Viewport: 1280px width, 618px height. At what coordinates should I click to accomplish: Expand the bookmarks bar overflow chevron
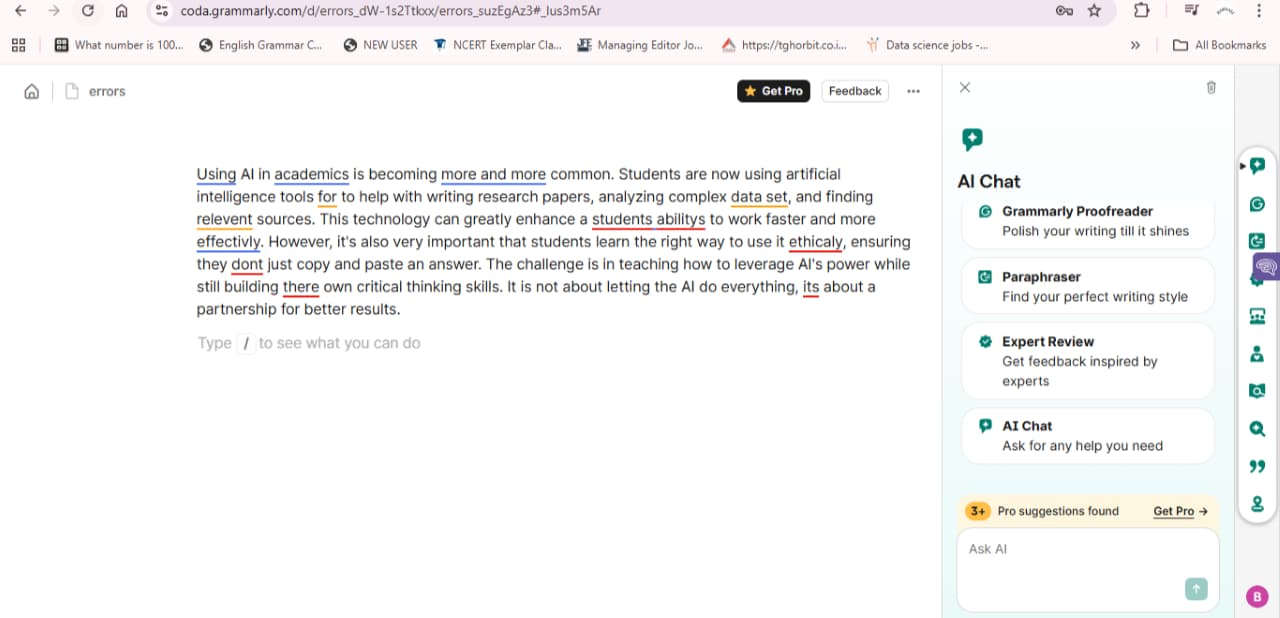[x=1135, y=45]
